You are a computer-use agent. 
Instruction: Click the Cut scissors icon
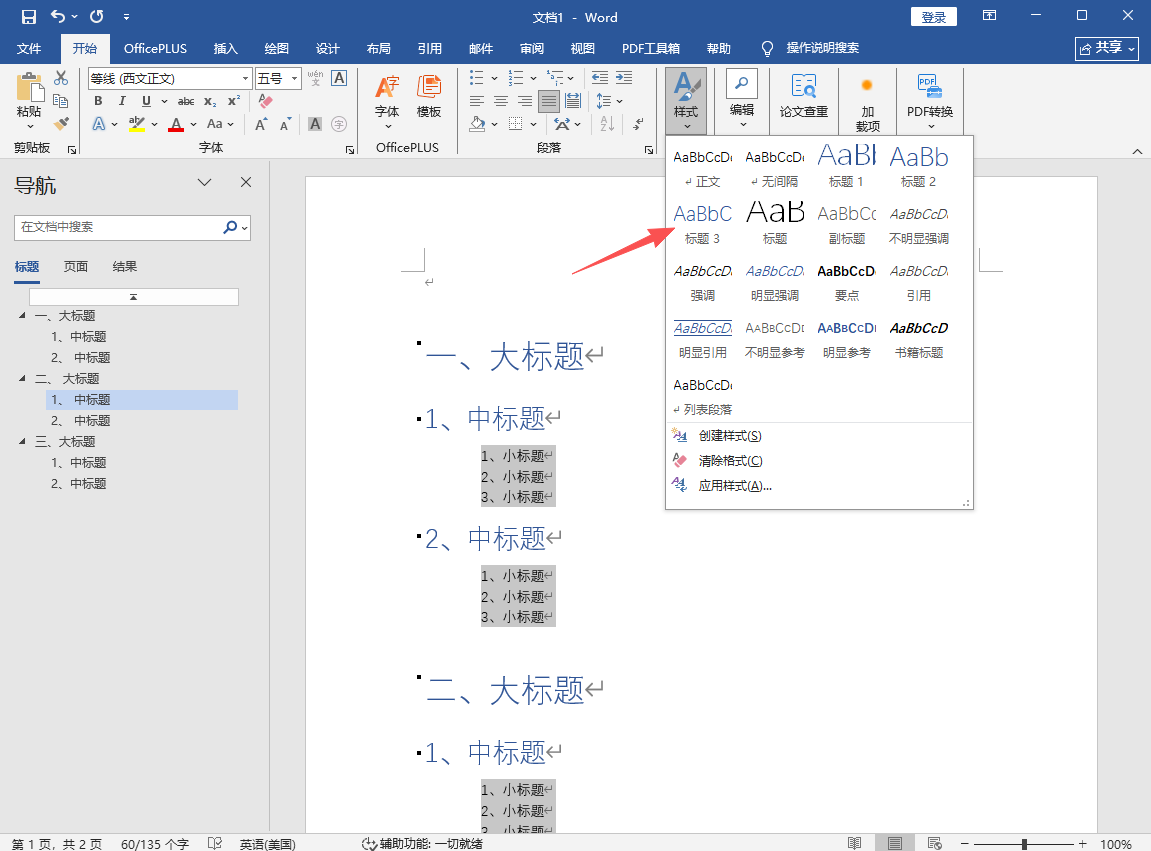pyautogui.click(x=61, y=78)
